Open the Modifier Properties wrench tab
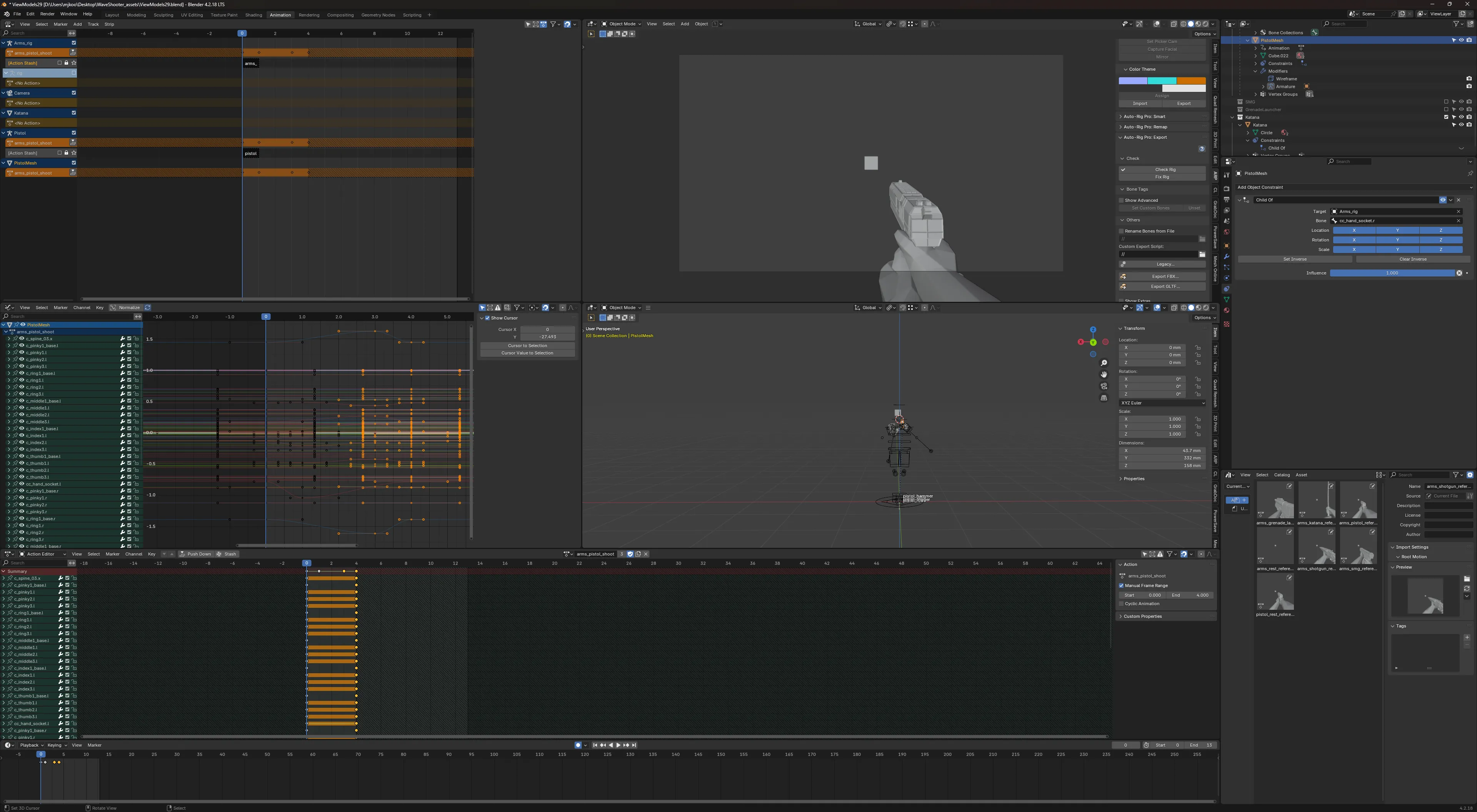This screenshot has height=812, width=1477. click(x=1227, y=257)
